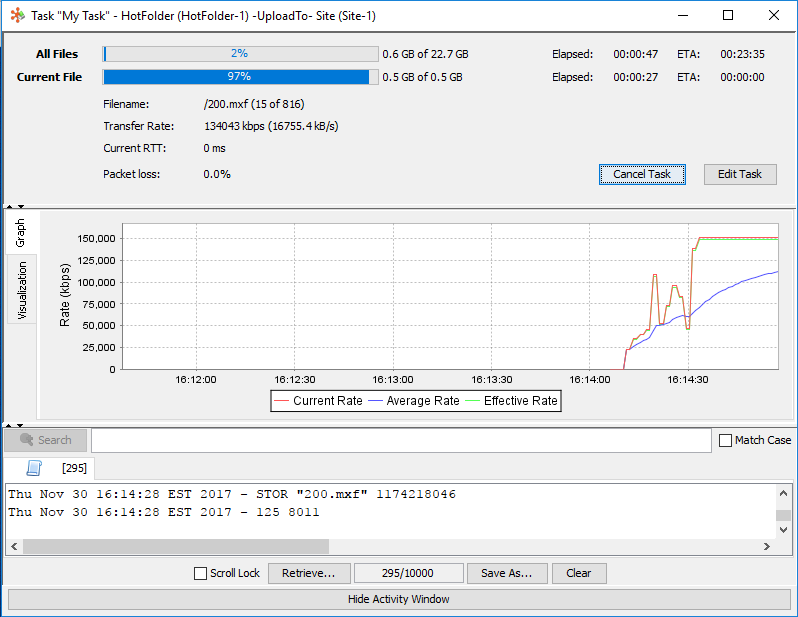Select the Graph tab

click(22, 234)
